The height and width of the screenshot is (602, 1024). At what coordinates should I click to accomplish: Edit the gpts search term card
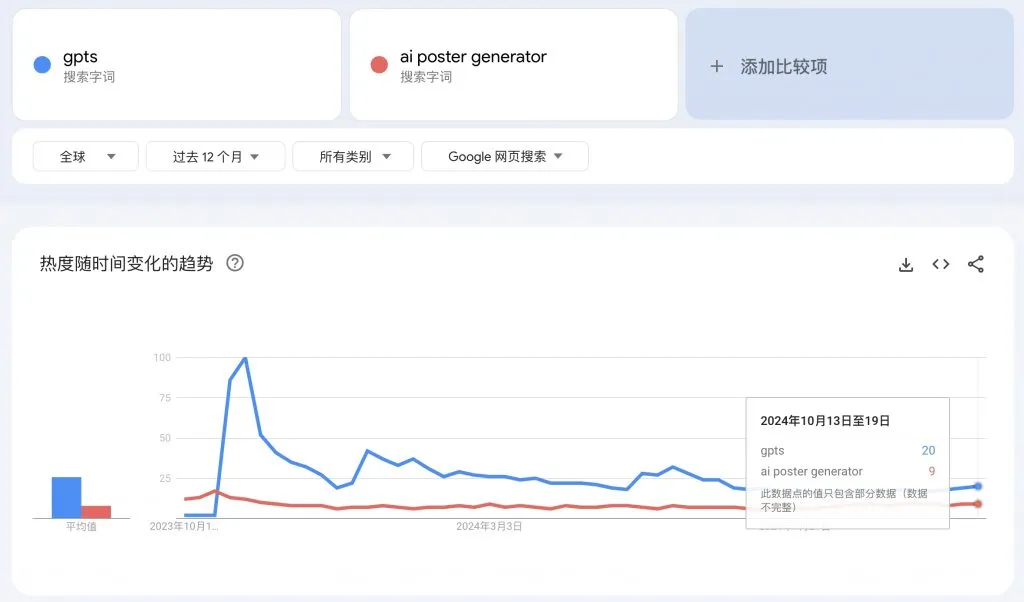pyautogui.click(x=177, y=65)
